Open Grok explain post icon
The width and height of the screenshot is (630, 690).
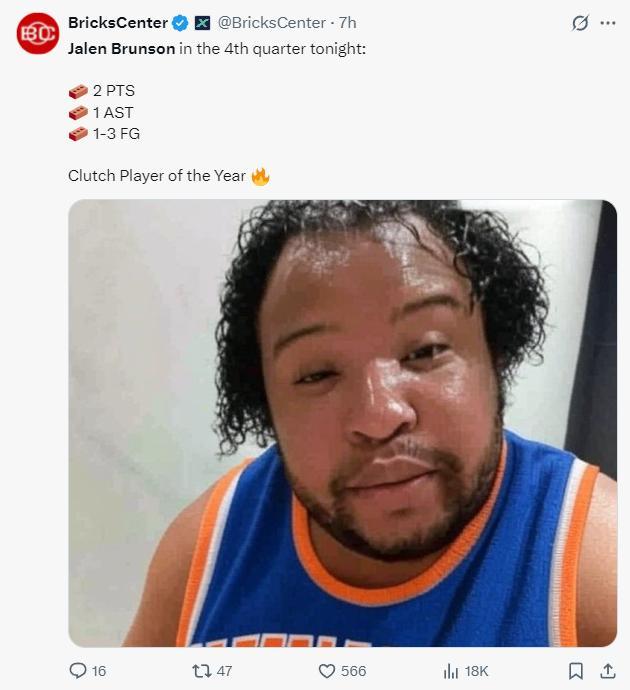pos(580,23)
